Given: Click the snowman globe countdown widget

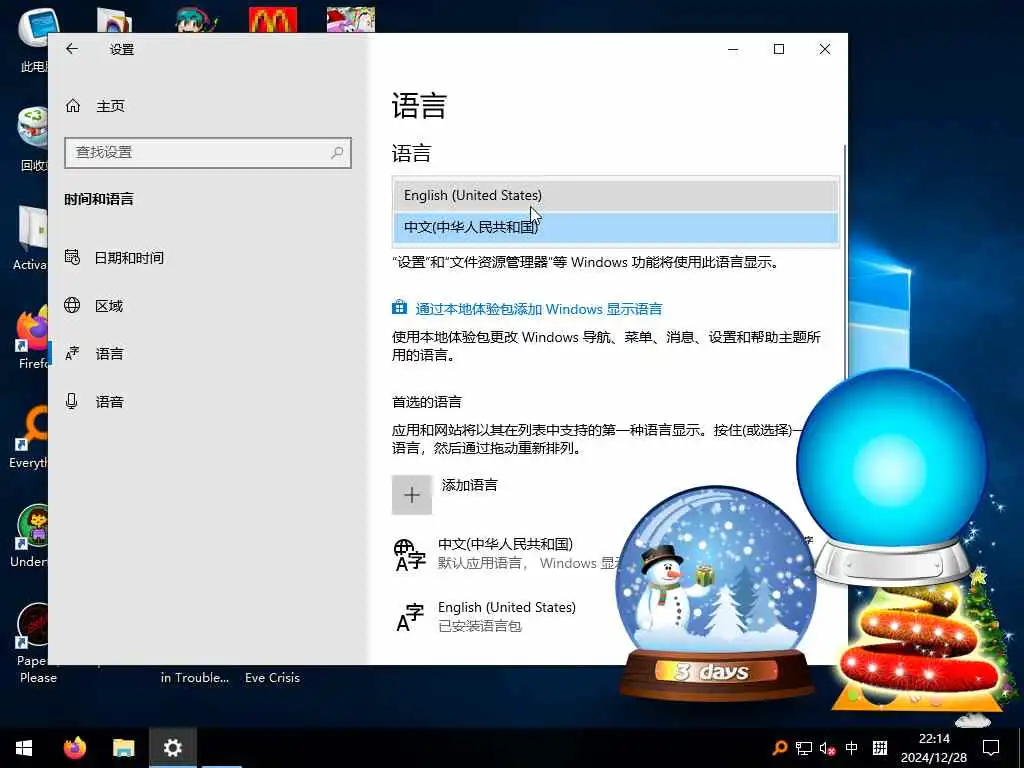Looking at the screenshot, I should click(716, 594).
